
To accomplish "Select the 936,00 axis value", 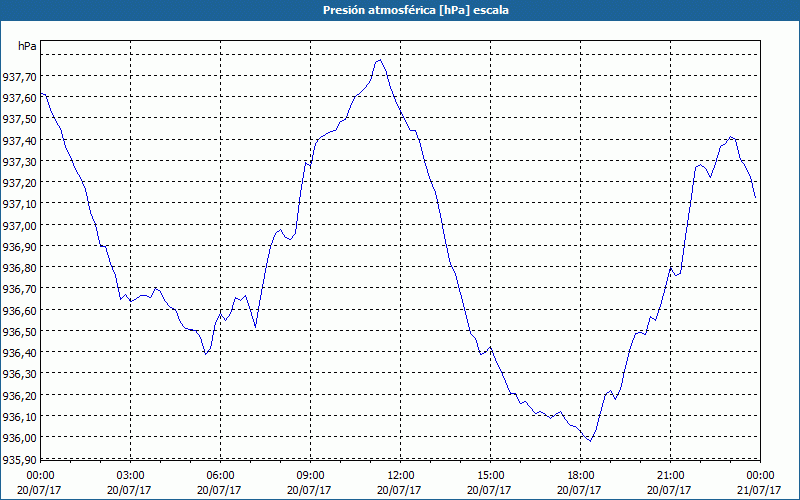I will pos(19,438).
